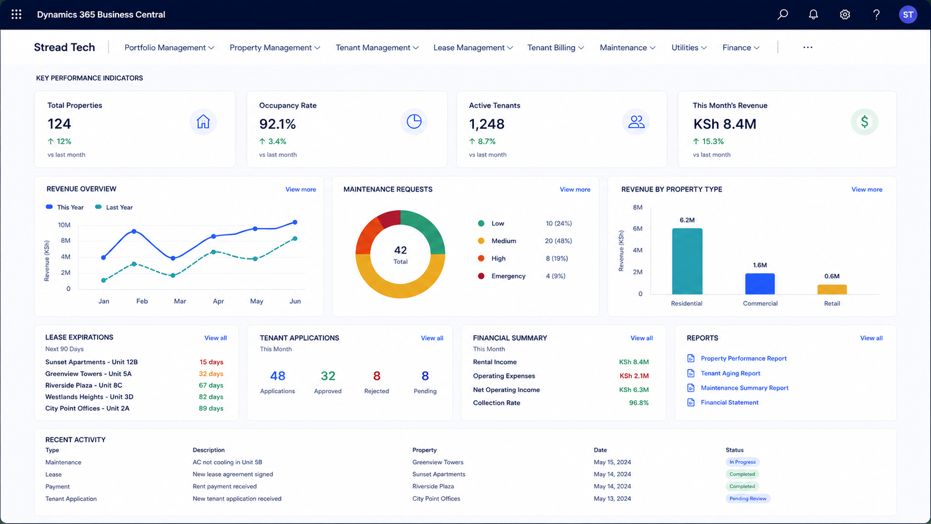
Task: Click the Commercial 1.6M bar
Action: [x=760, y=284]
